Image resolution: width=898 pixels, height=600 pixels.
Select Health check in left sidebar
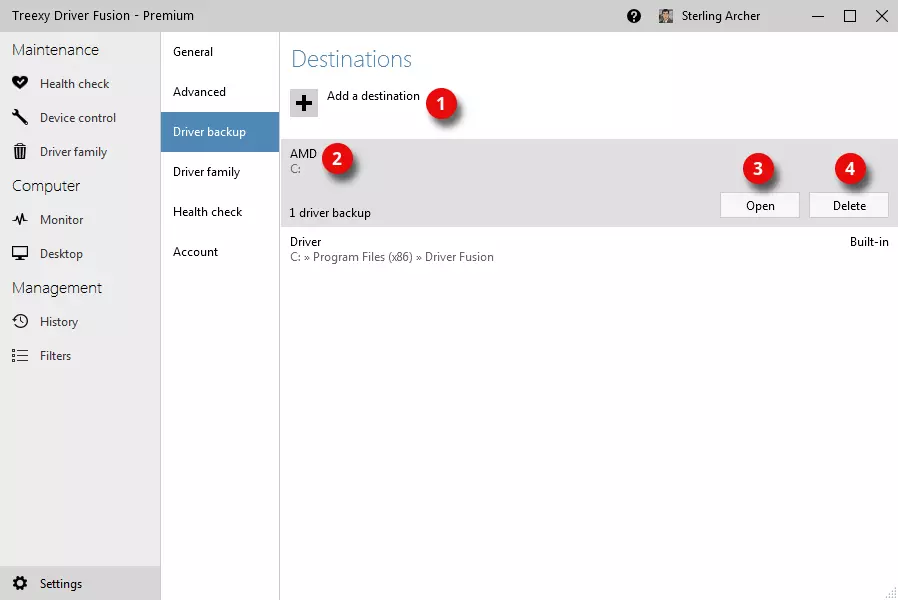(x=80, y=84)
